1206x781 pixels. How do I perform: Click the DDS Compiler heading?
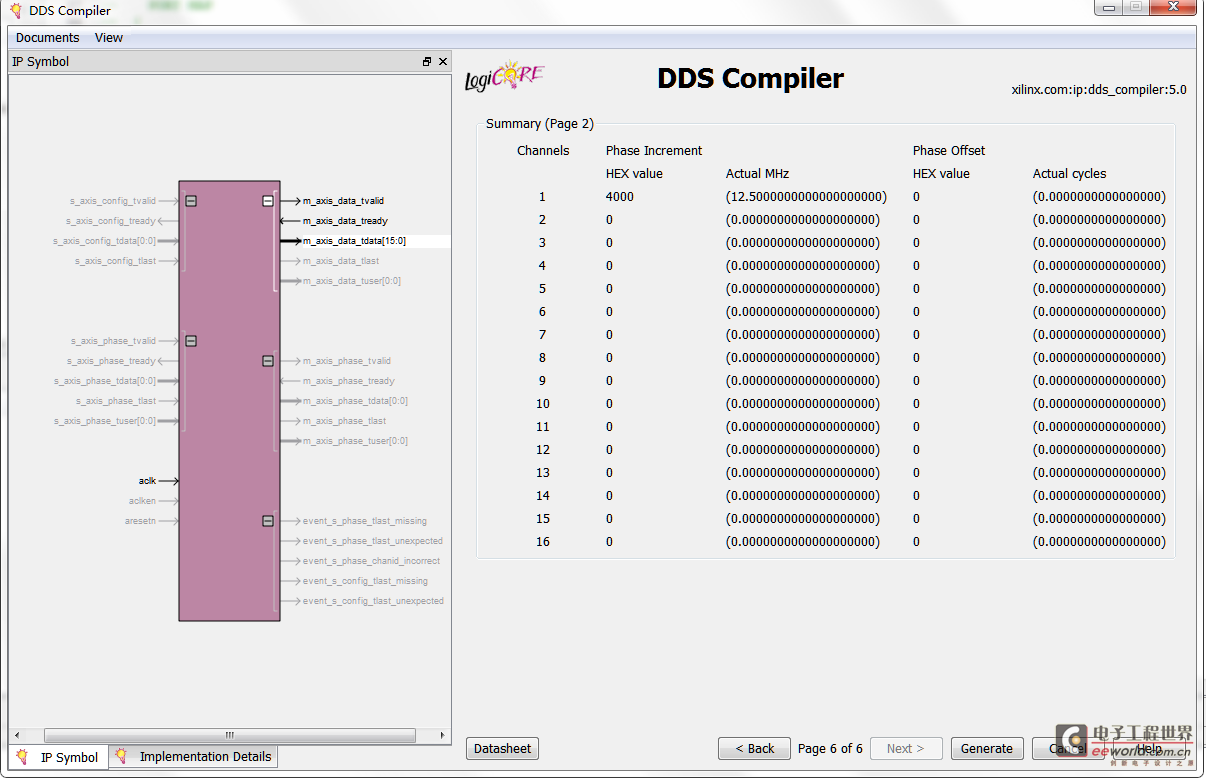point(751,78)
